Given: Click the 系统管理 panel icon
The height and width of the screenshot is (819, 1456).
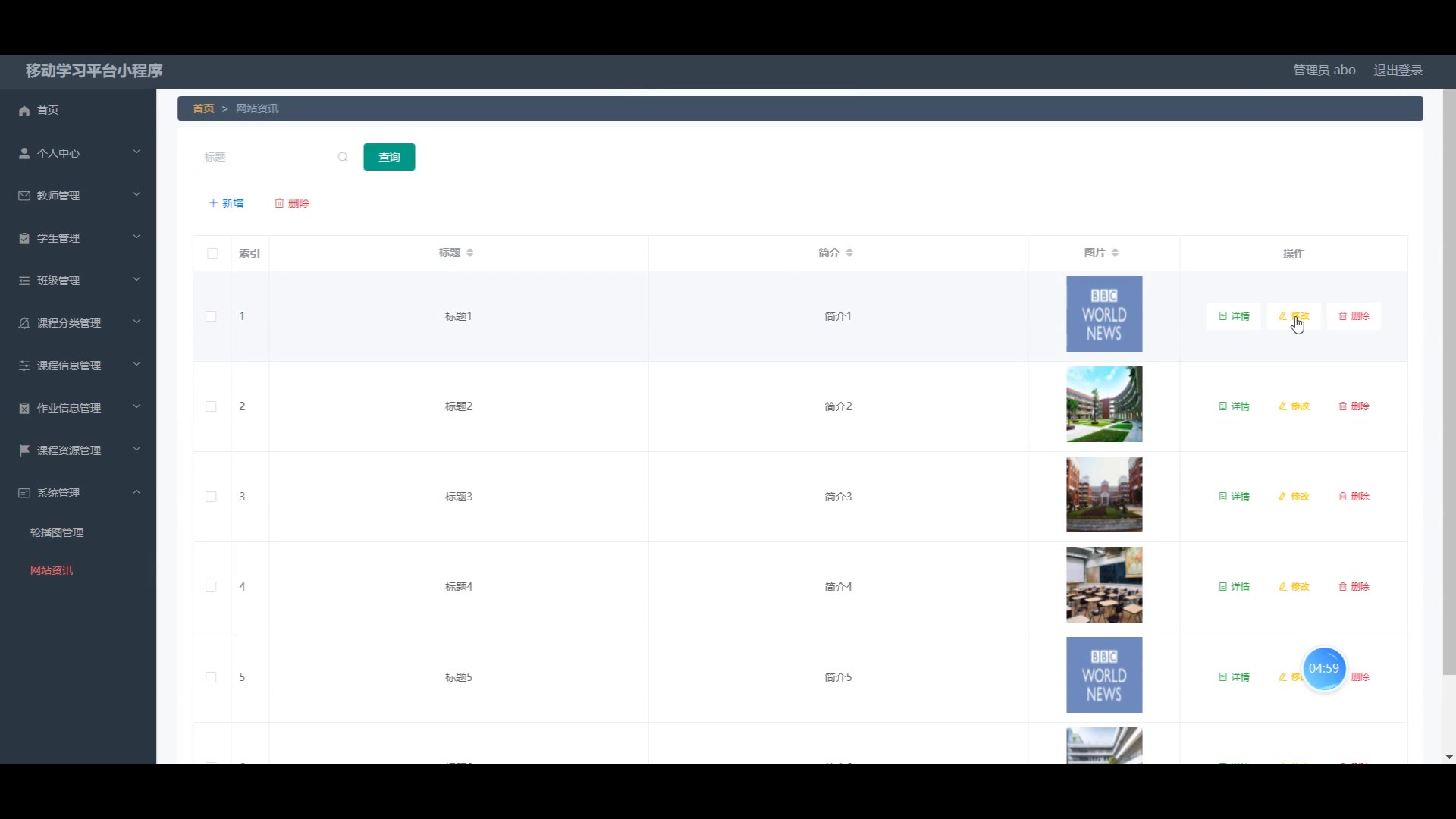Looking at the screenshot, I should pos(24,493).
